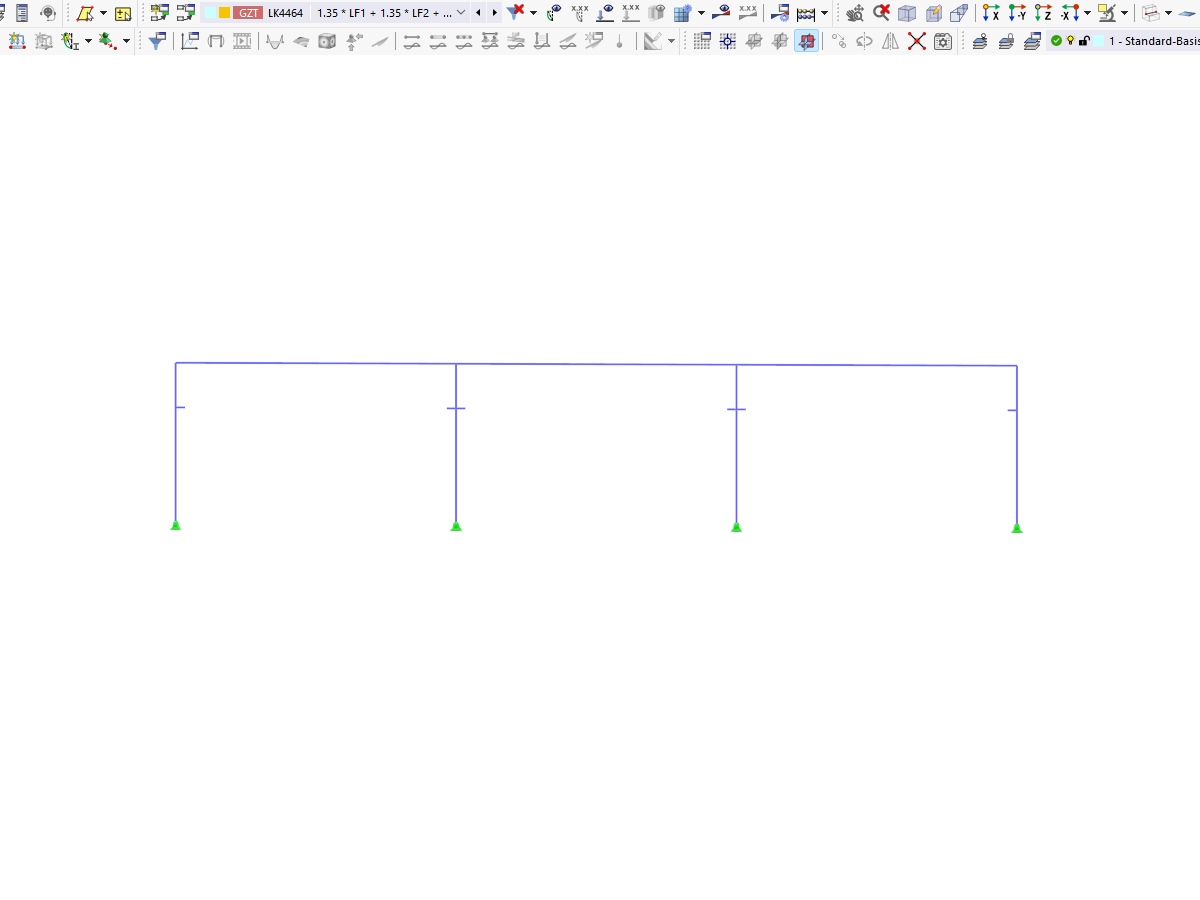Click the calendar gear settings icon
This screenshot has width=1200, height=900.
coord(943,41)
